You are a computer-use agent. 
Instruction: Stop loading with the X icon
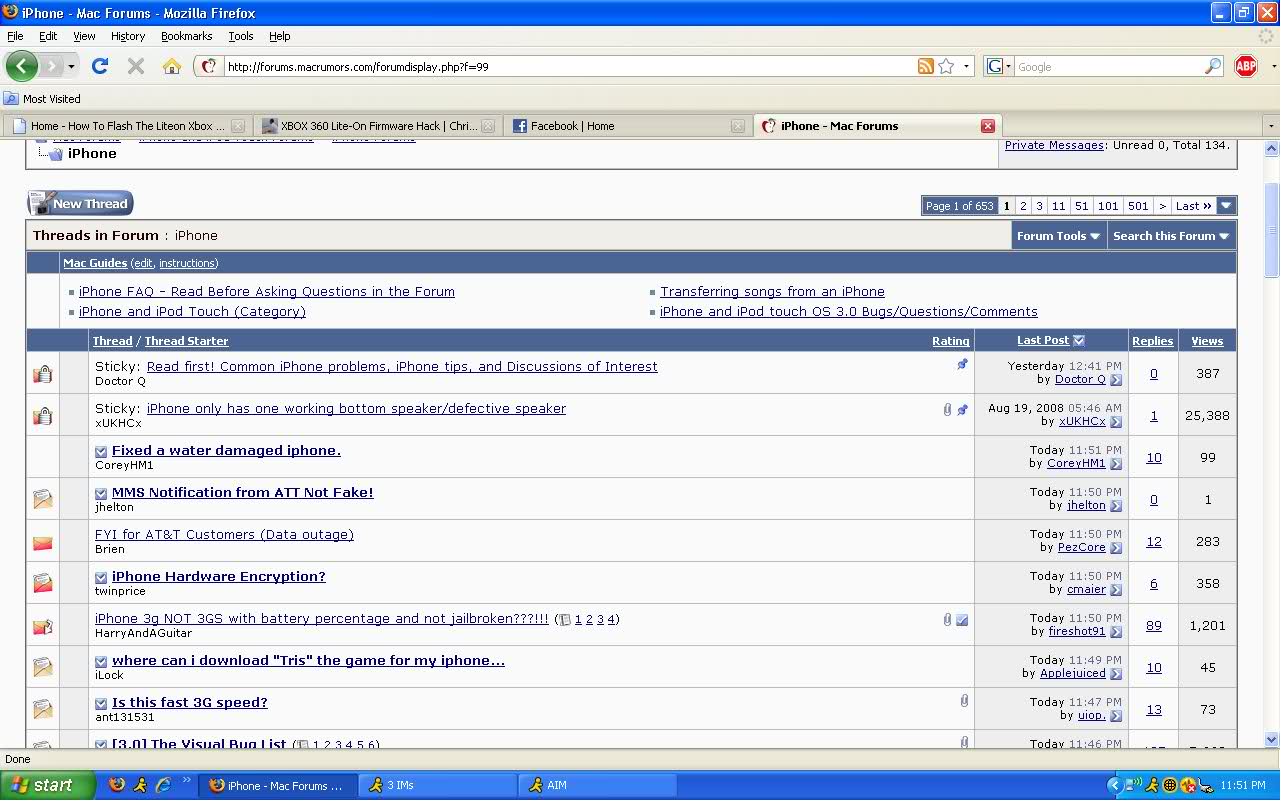136,66
